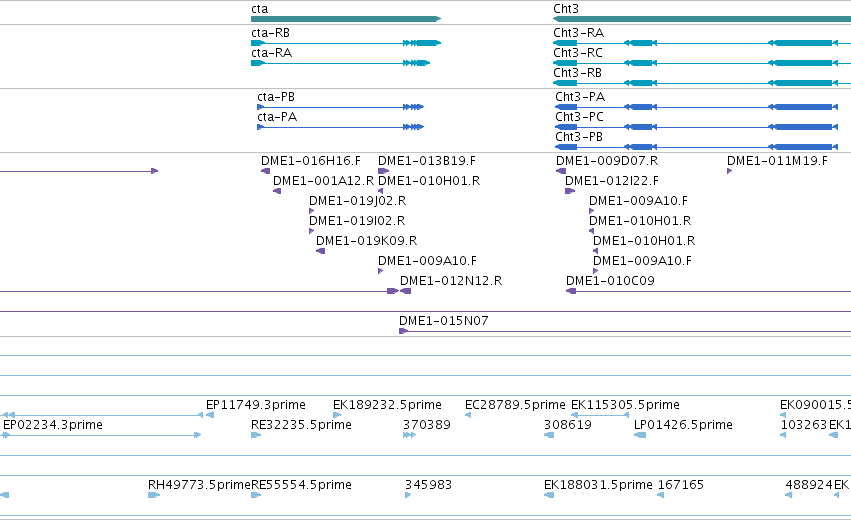The image size is (851, 520).
Task: Click the 370389 feature label
Action: coord(427,425)
